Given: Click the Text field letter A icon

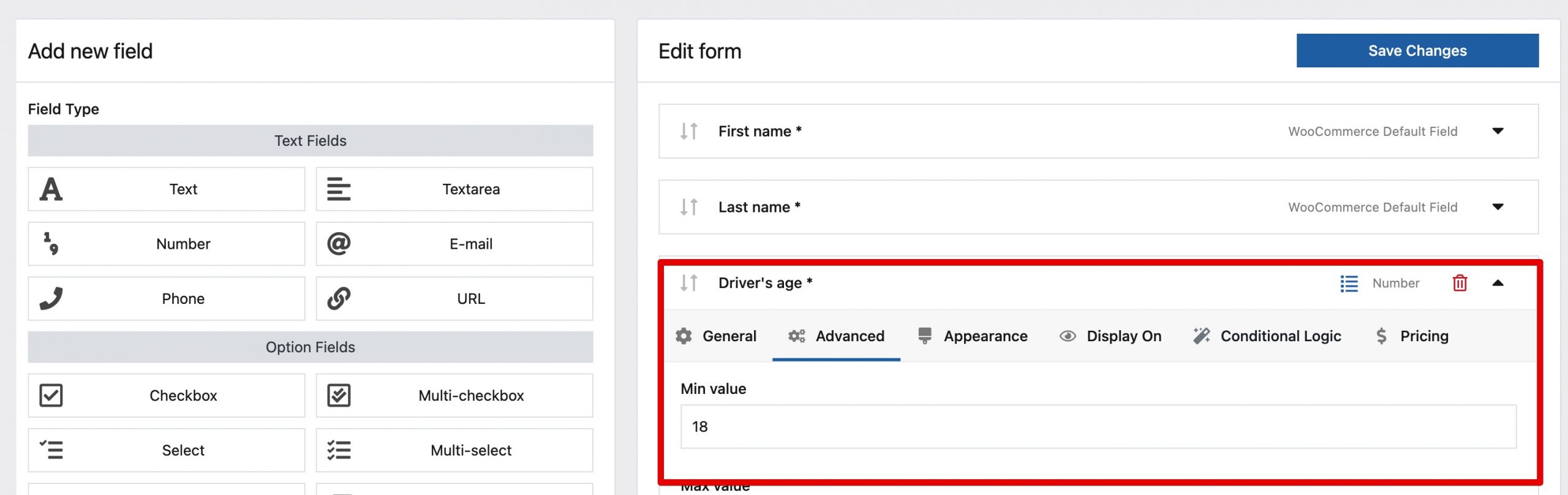Looking at the screenshot, I should tap(51, 189).
